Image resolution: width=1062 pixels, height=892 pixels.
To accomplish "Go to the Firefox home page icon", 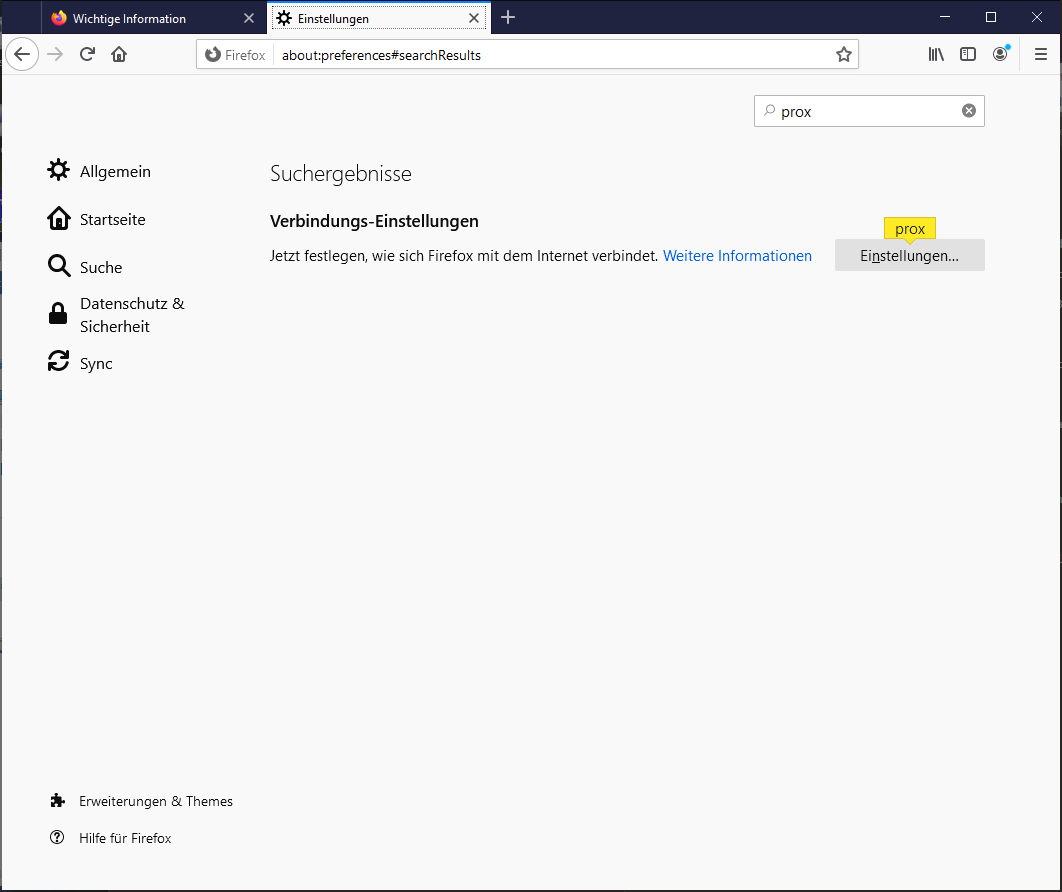I will pyautogui.click(x=119, y=55).
